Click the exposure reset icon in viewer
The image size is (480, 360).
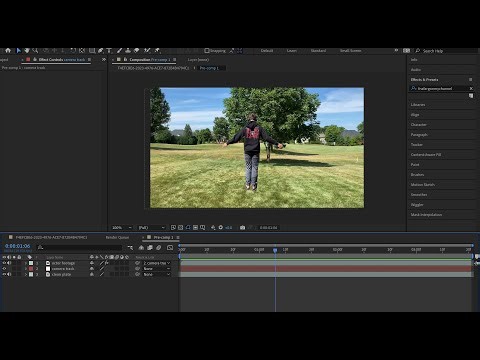pos(221,227)
